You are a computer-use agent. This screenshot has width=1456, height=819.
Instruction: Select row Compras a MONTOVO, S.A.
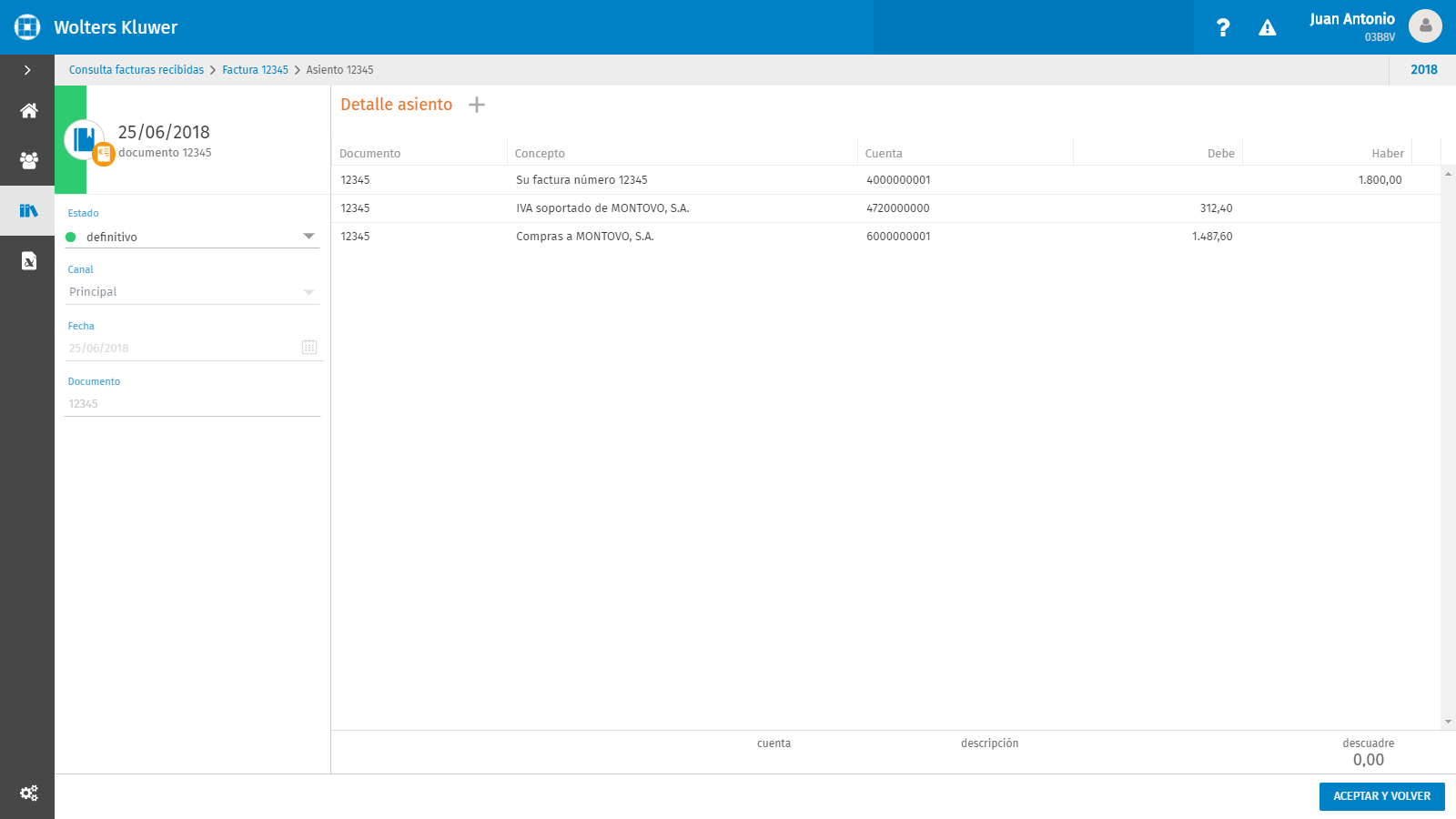pos(885,237)
